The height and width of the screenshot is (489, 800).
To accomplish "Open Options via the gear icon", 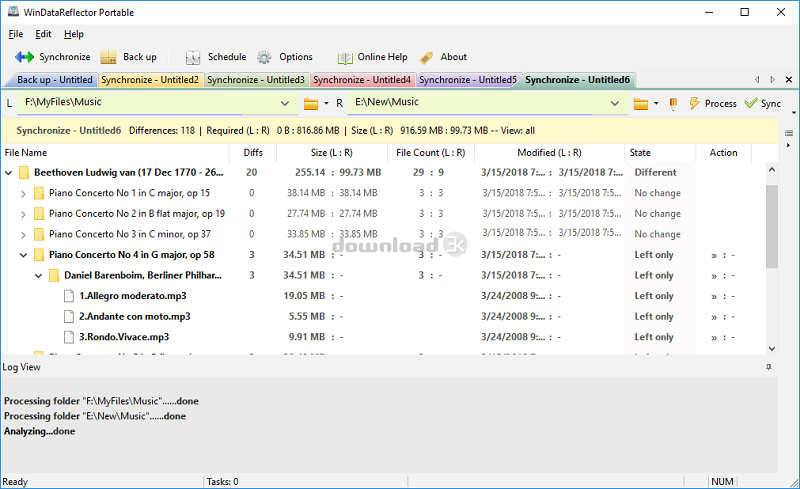I will tap(265, 57).
